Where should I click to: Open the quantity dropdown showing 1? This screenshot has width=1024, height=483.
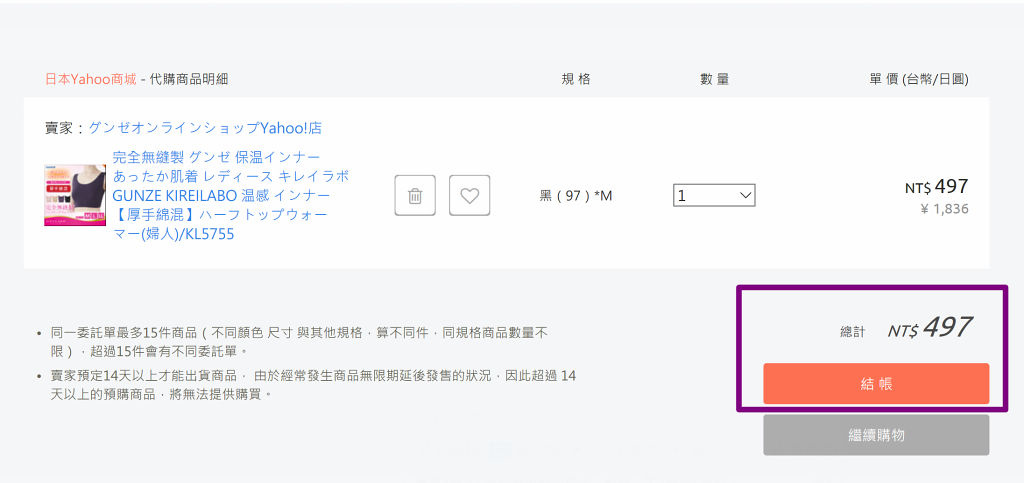pos(714,195)
